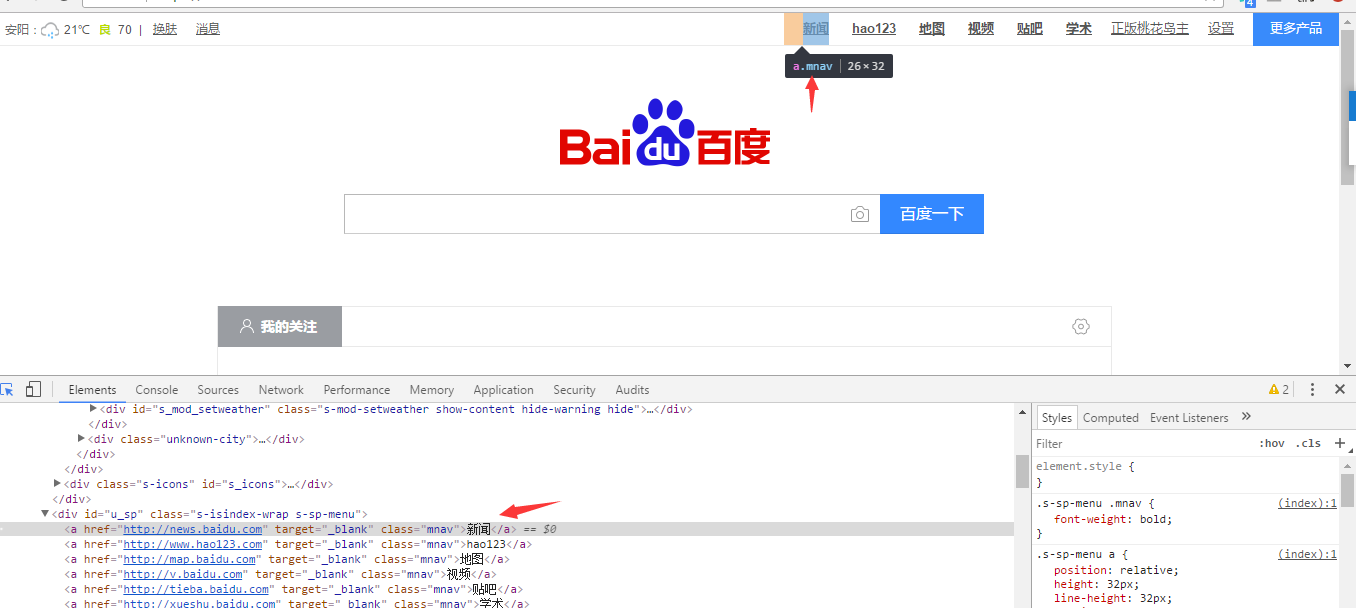Open the Application tab
The height and width of the screenshot is (608, 1356).
point(503,390)
